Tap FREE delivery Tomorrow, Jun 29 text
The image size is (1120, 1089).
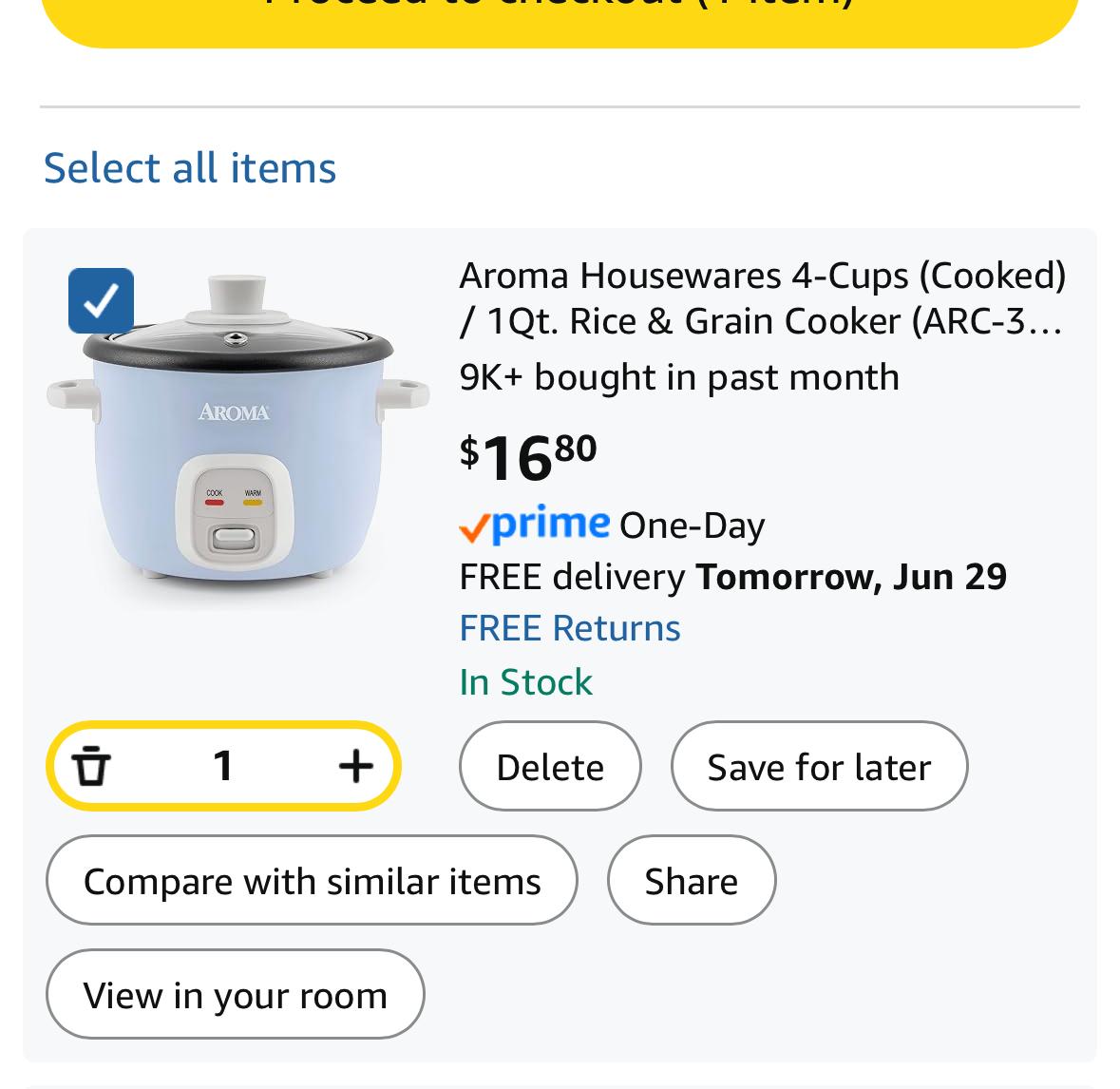point(732,578)
